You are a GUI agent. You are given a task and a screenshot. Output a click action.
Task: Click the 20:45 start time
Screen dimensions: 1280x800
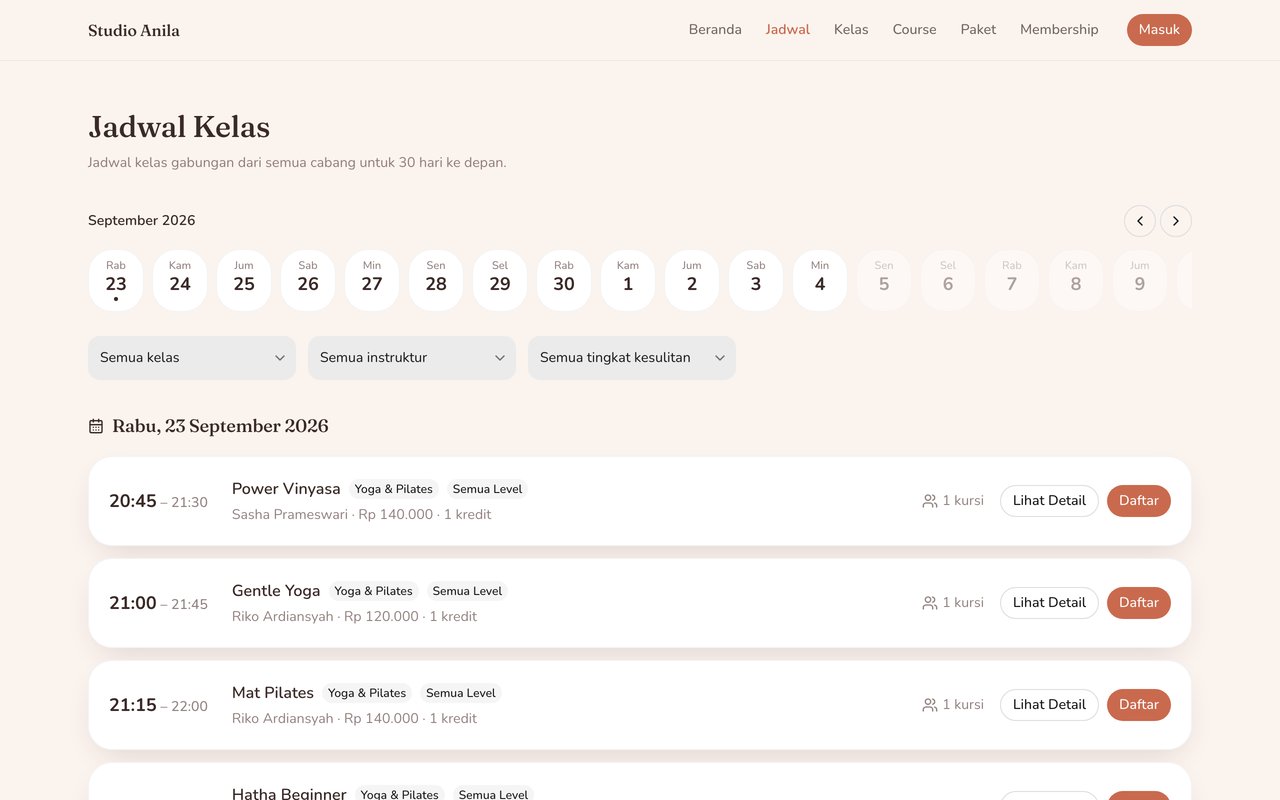(133, 501)
